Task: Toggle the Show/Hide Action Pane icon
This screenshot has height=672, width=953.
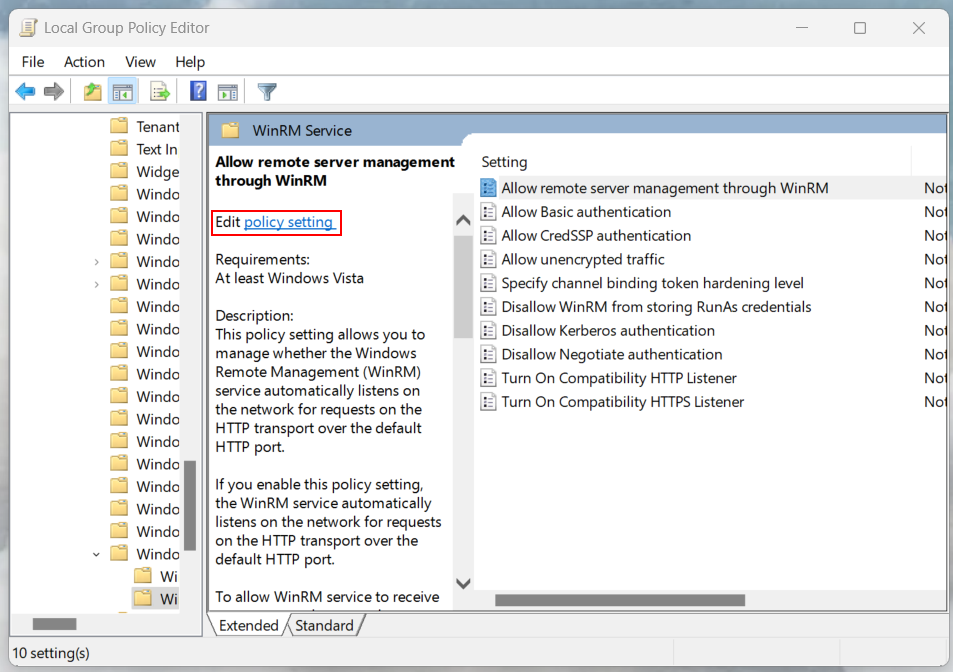Action: (227, 92)
